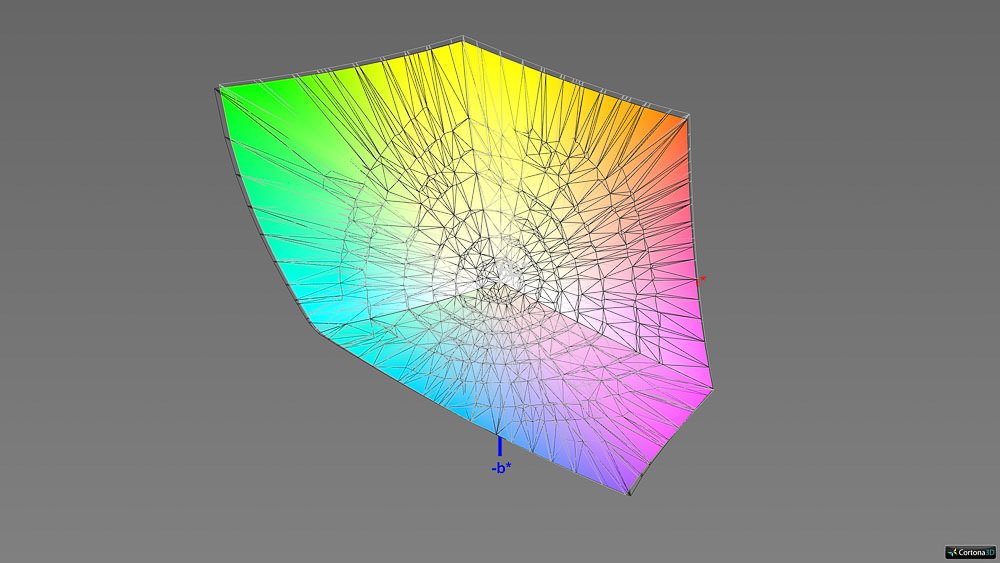
Task: Click the blue -b* axis tick line
Action: pos(500,446)
